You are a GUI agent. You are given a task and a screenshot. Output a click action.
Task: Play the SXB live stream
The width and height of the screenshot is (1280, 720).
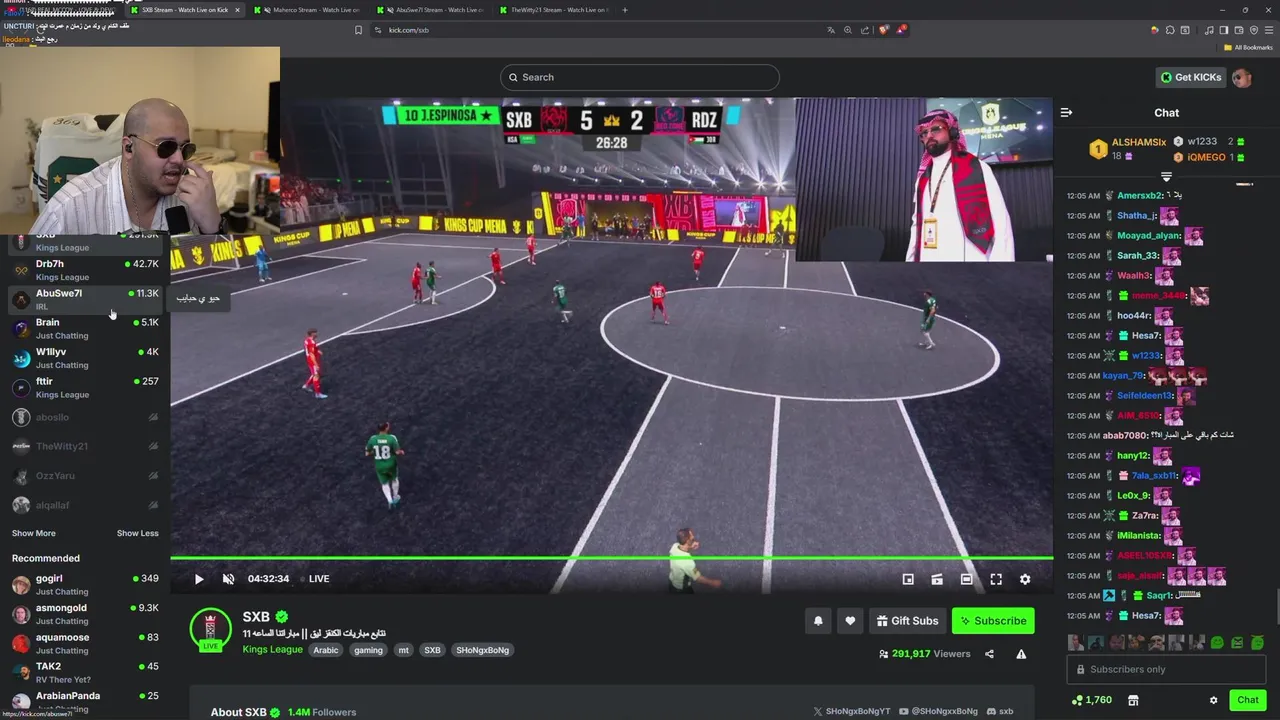coord(199,579)
